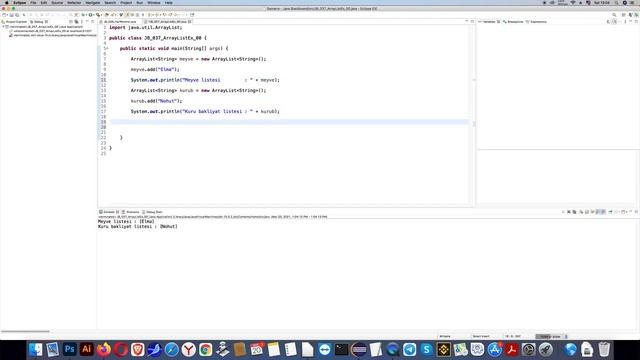Open Illustrator from the Dock
Screen dimensions: 640x360
tap(87, 349)
